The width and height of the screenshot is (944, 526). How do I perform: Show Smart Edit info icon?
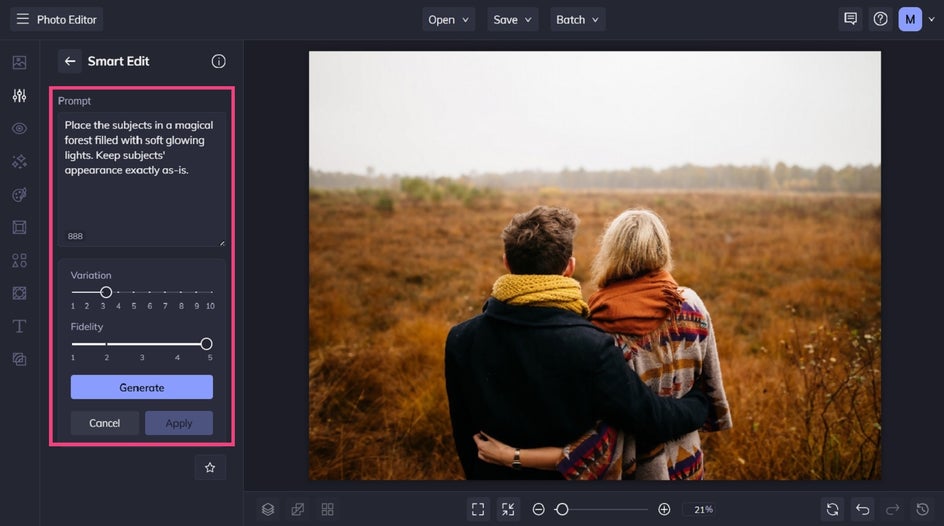point(219,61)
